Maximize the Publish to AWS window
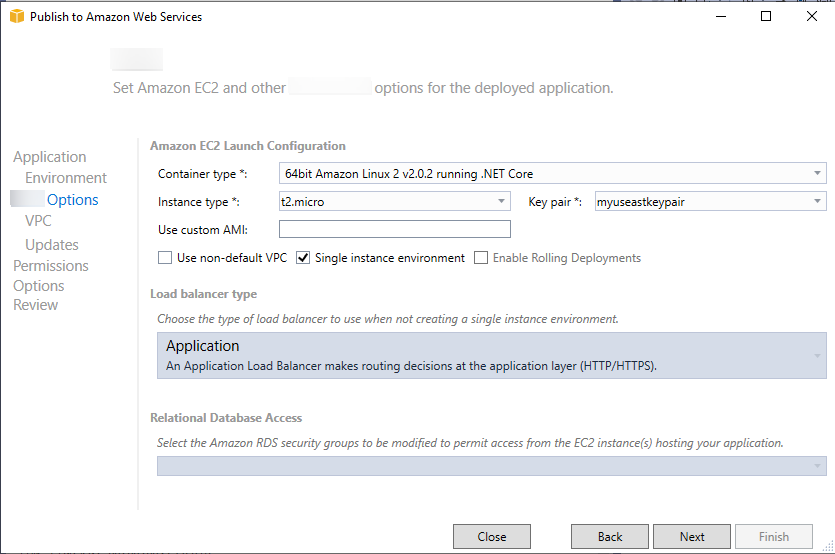 pos(766,16)
